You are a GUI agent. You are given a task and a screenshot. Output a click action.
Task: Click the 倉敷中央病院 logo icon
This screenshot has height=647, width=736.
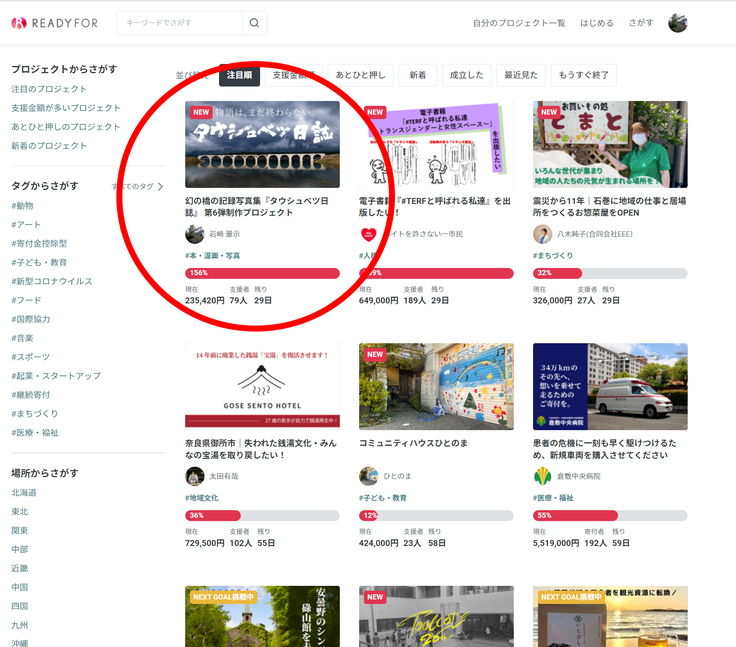point(542,476)
